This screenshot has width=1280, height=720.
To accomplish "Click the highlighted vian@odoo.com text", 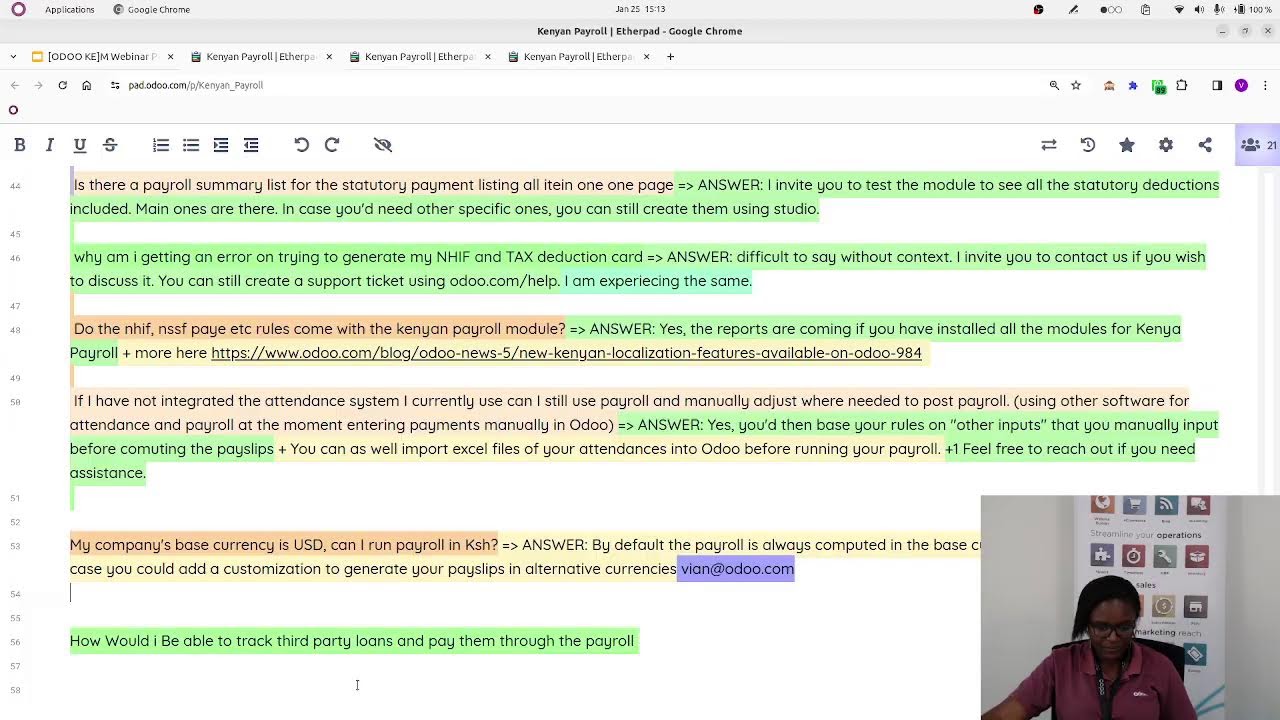I will click(x=737, y=569).
